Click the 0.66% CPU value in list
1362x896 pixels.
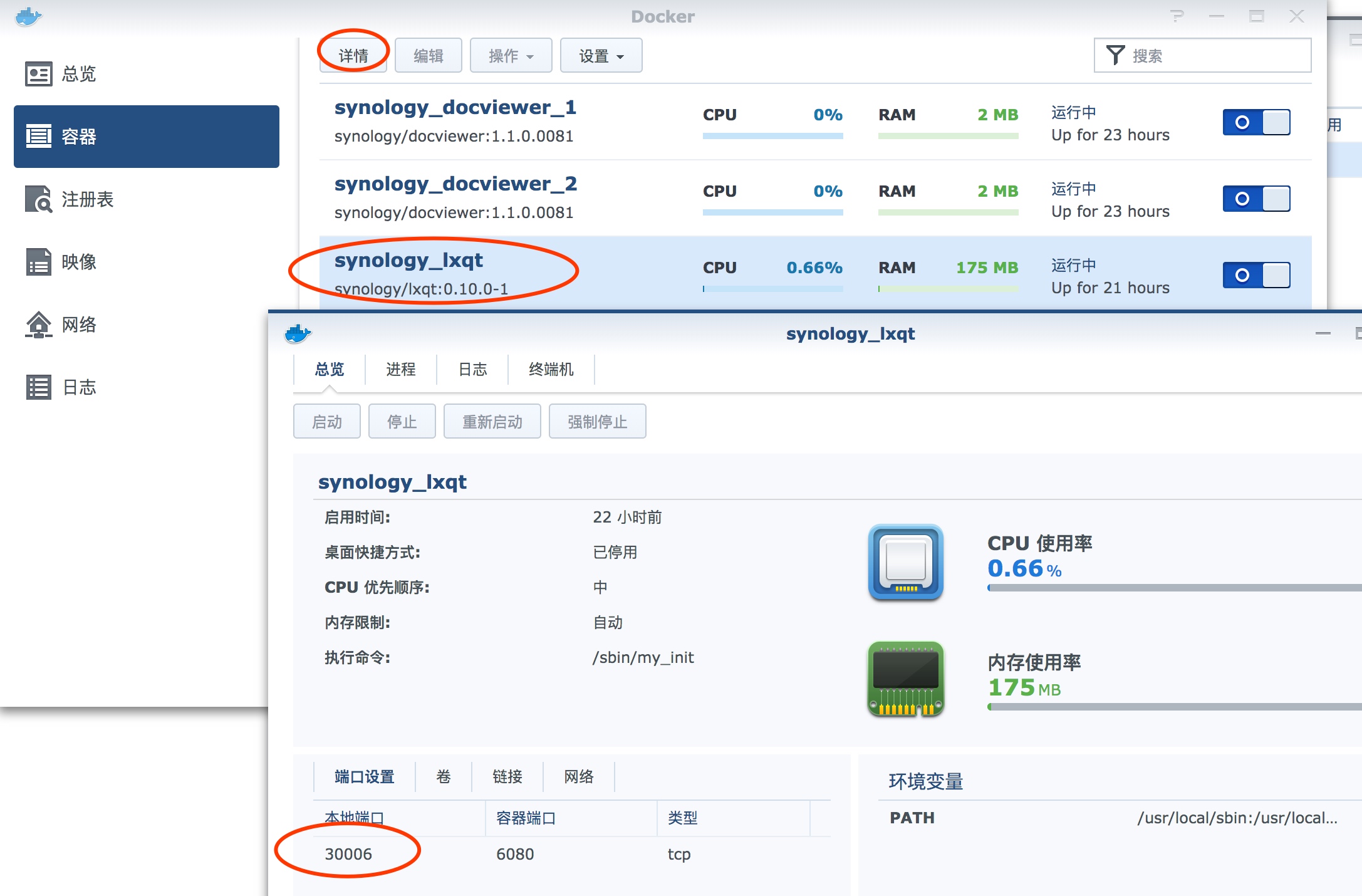pos(814,268)
